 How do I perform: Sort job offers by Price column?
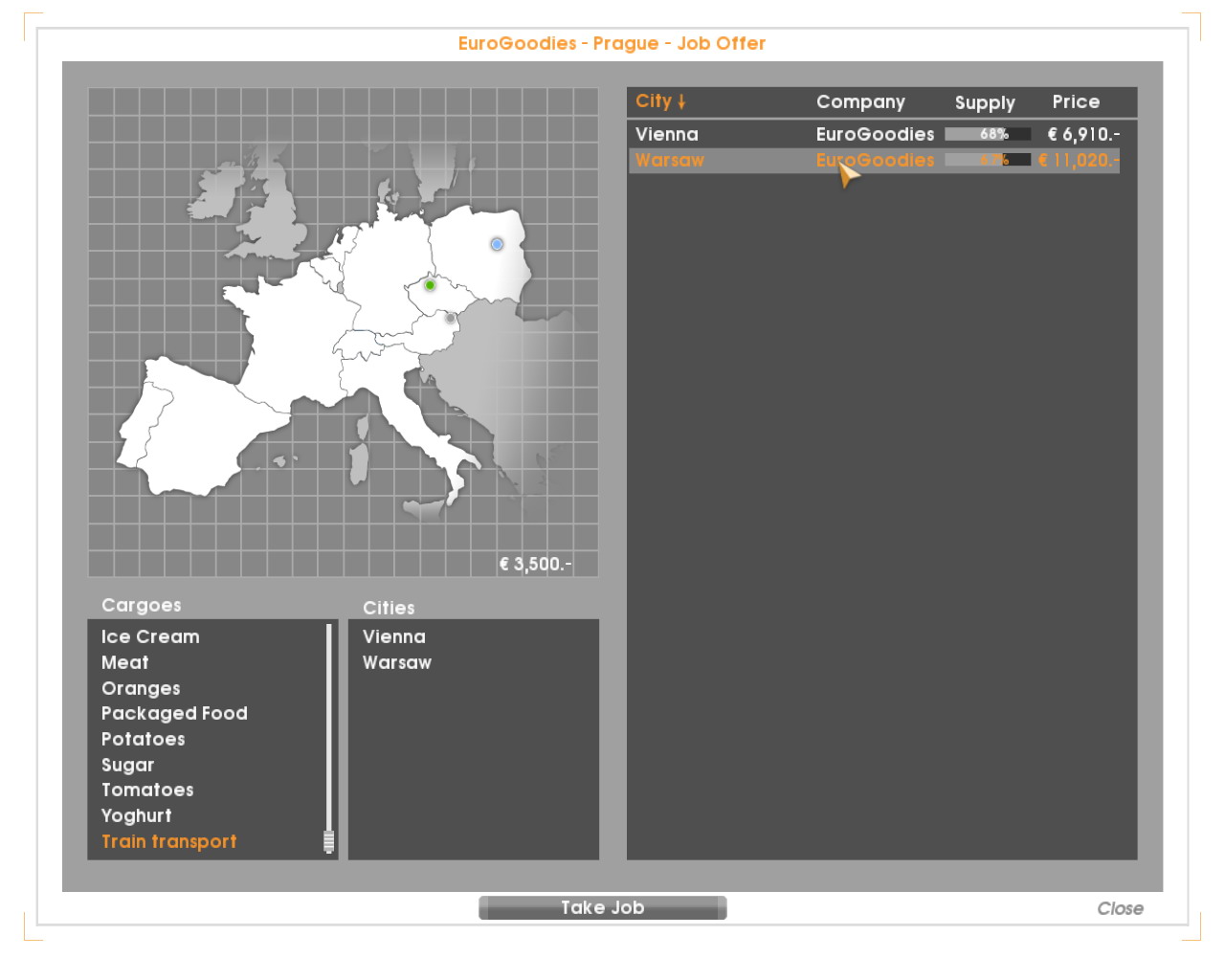tap(1076, 102)
